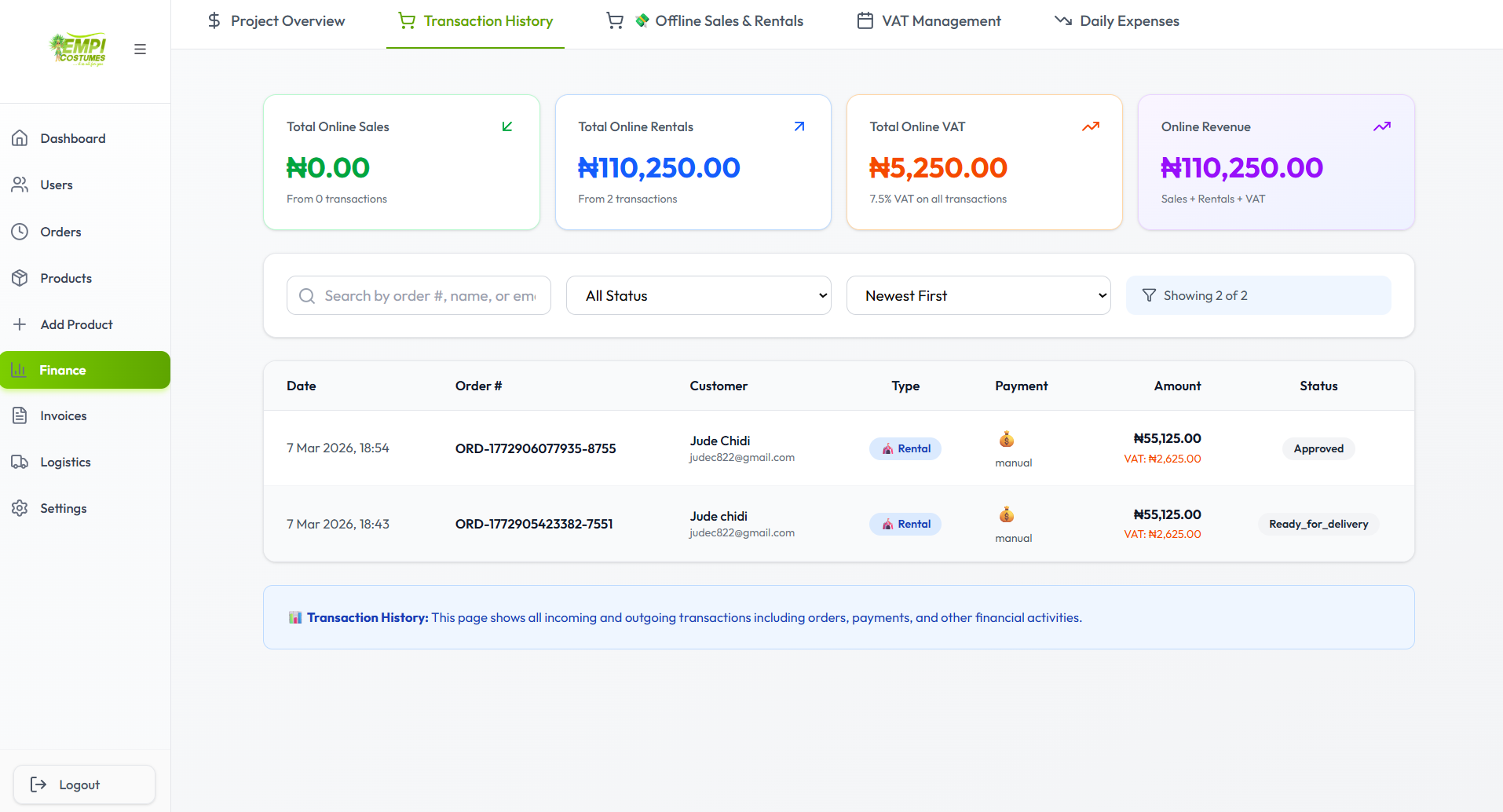Click the Logistics sidebar icon
Viewport: 1503px width, 812px height.
coord(20,462)
